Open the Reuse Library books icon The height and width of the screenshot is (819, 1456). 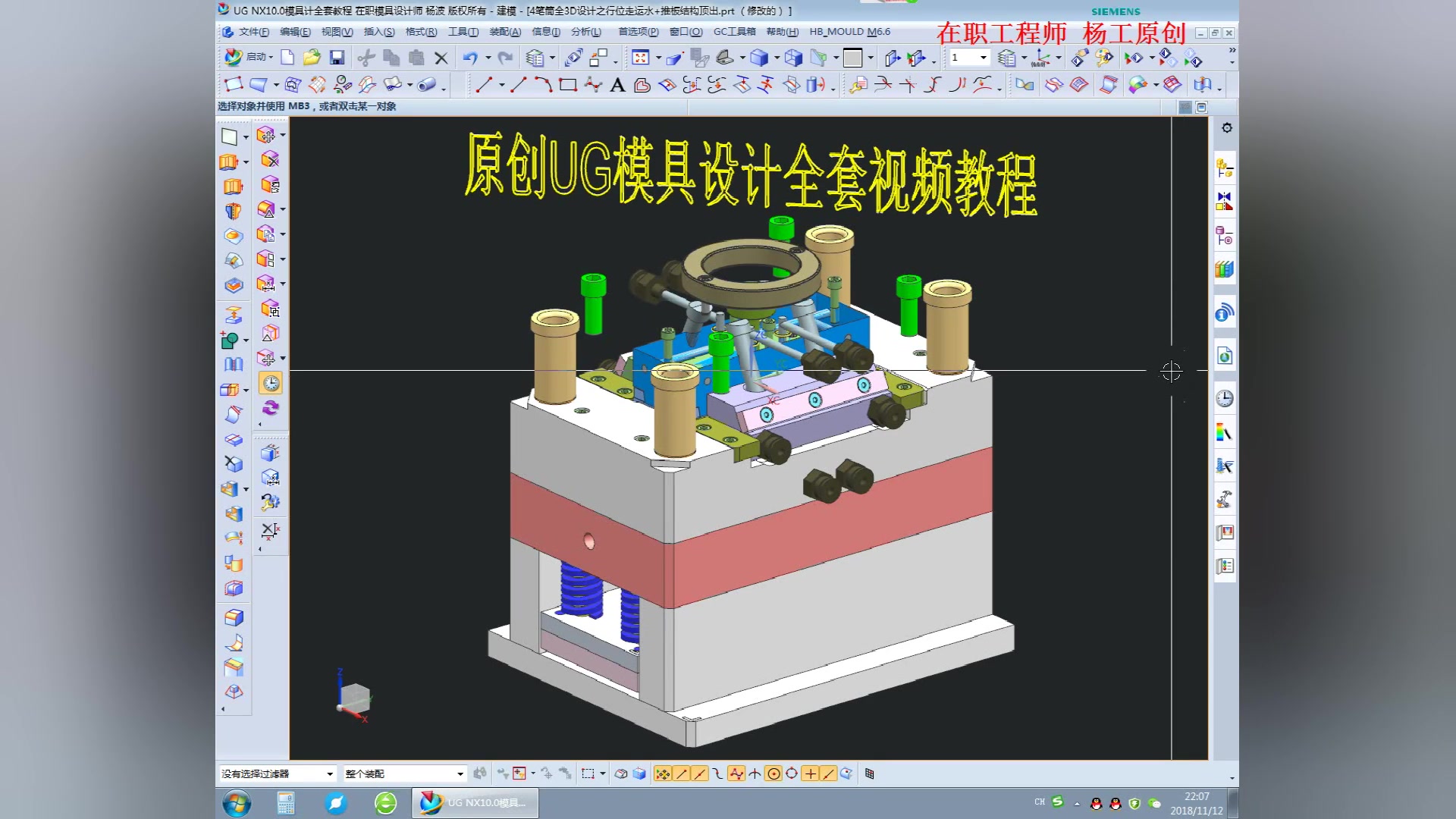[x=1225, y=269]
